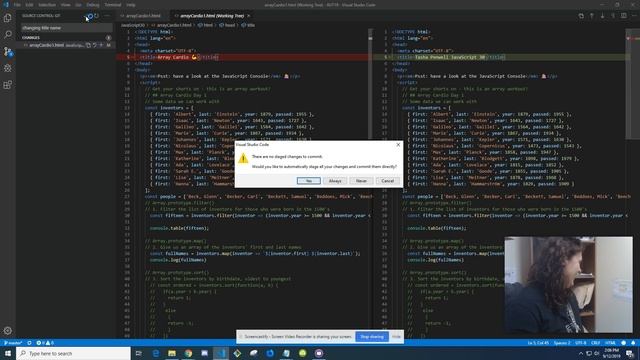Click the open file icon in editor toolbar
Screen dimensions: 640x360
581,16
